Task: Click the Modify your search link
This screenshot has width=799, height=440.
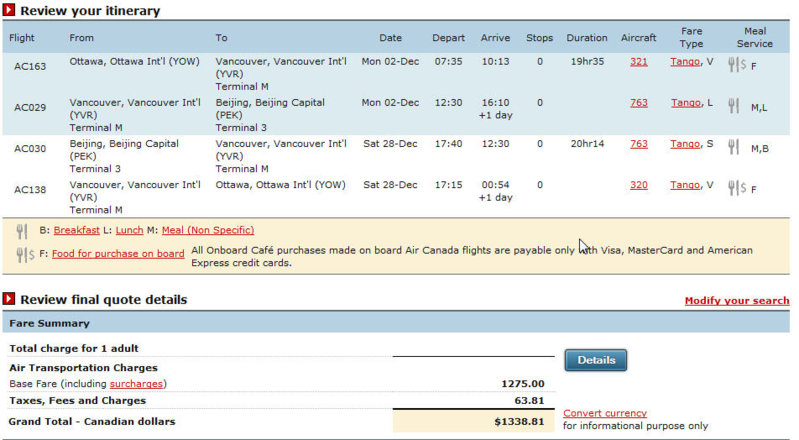Action: [736, 300]
